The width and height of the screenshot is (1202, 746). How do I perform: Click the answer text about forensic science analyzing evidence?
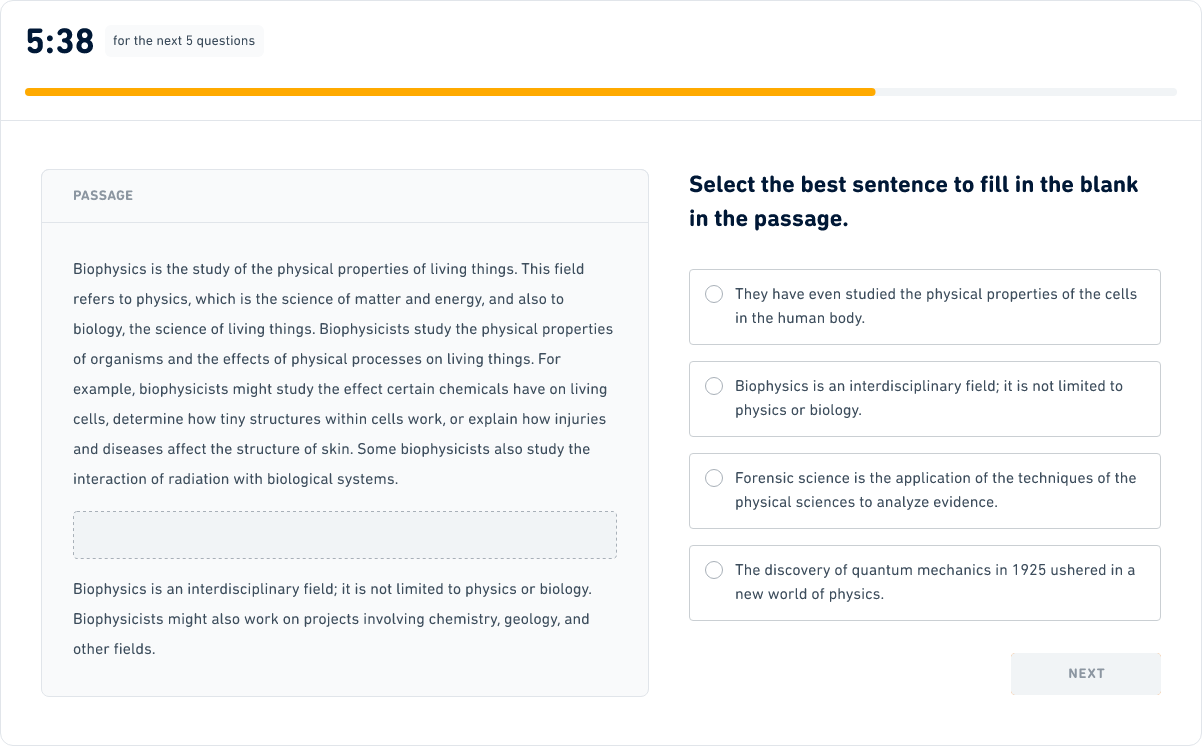click(x=935, y=490)
